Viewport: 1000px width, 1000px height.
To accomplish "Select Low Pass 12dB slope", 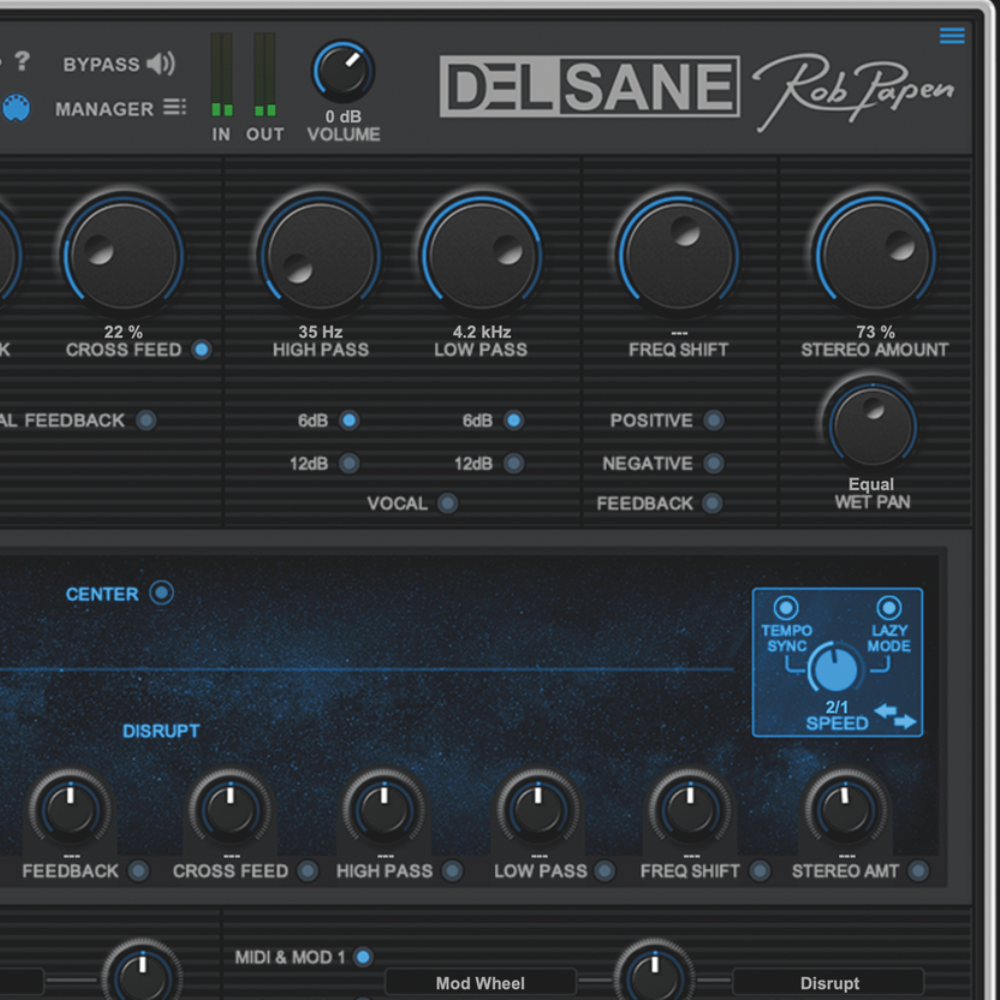I will click(x=513, y=463).
